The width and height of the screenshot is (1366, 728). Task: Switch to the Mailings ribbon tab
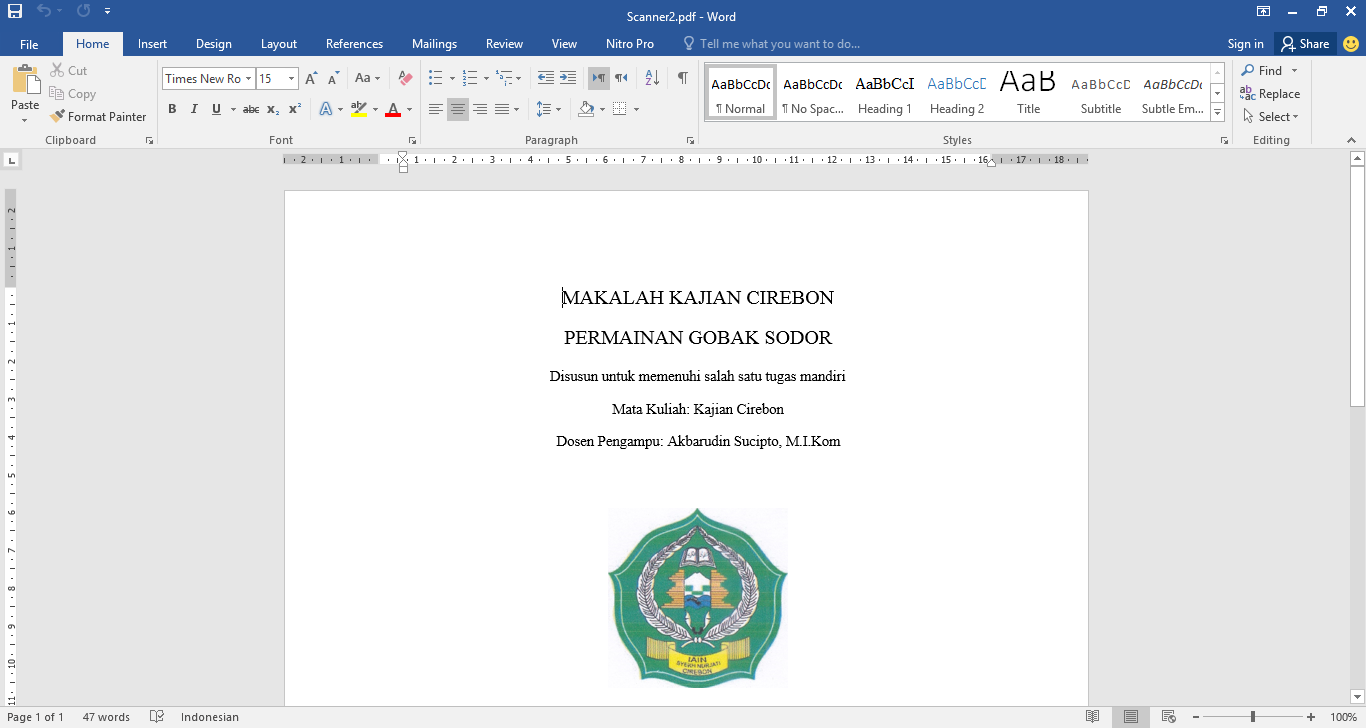tap(434, 43)
